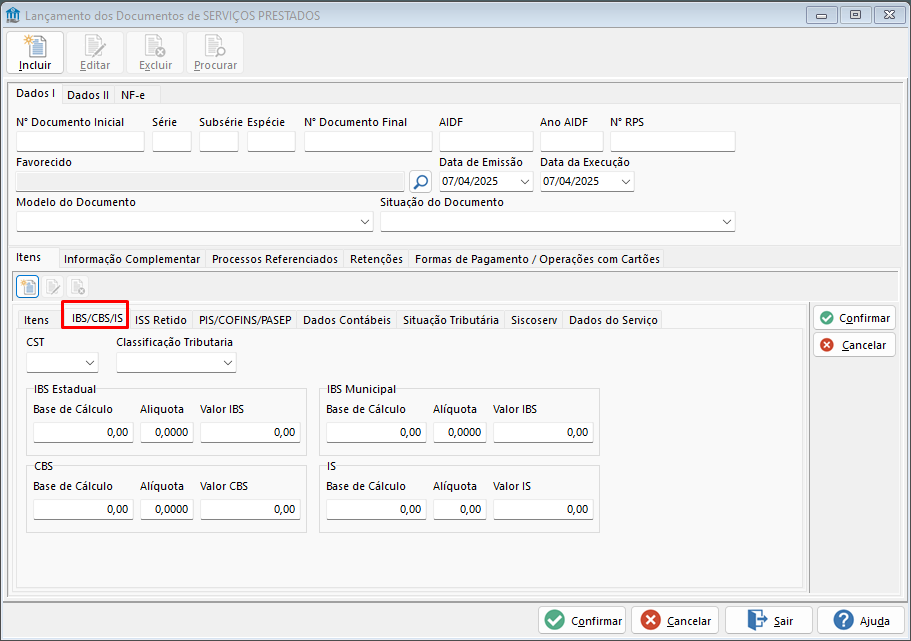The width and height of the screenshot is (911, 641).
Task: Select the IBS/CBS/IS sub-tab
Action: (96, 318)
